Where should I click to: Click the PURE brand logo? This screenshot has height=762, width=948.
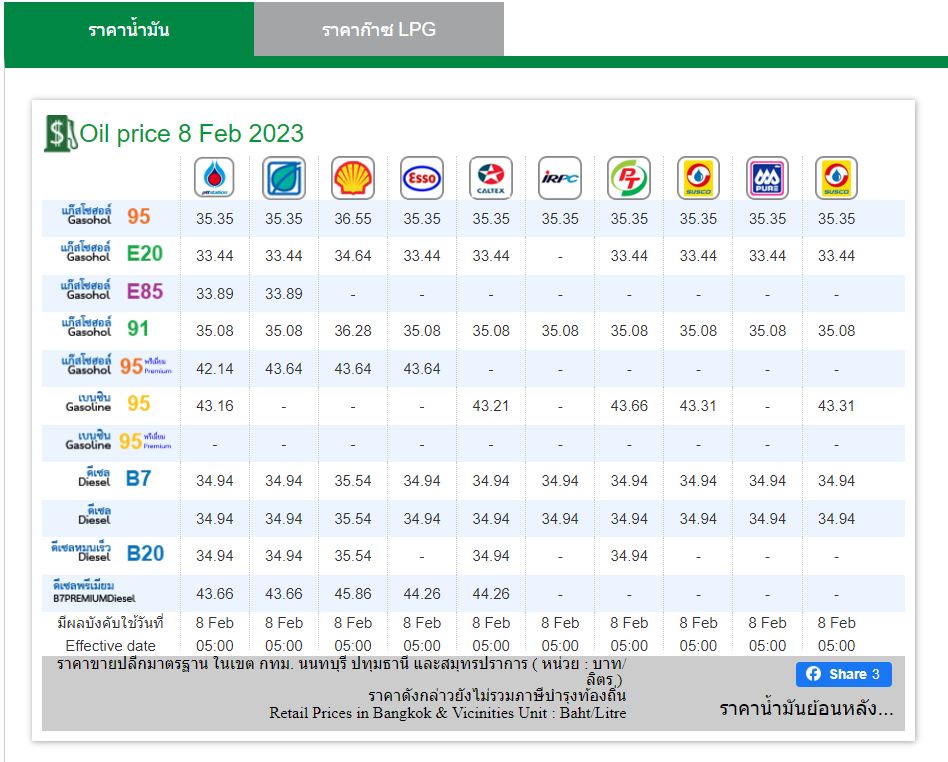pos(767,178)
